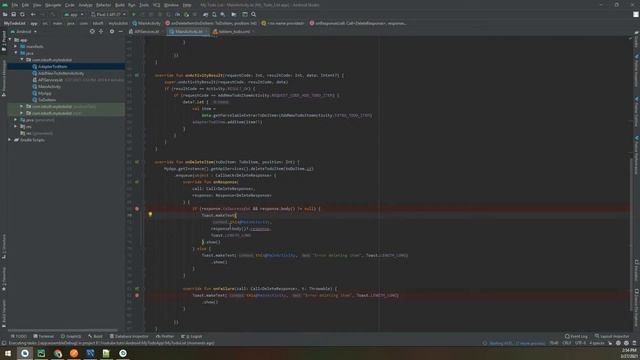Image resolution: width=640 pixels, height=360 pixels.
Task: Toggle breakpoint on onFailure Toast line
Action: click(x=137, y=295)
